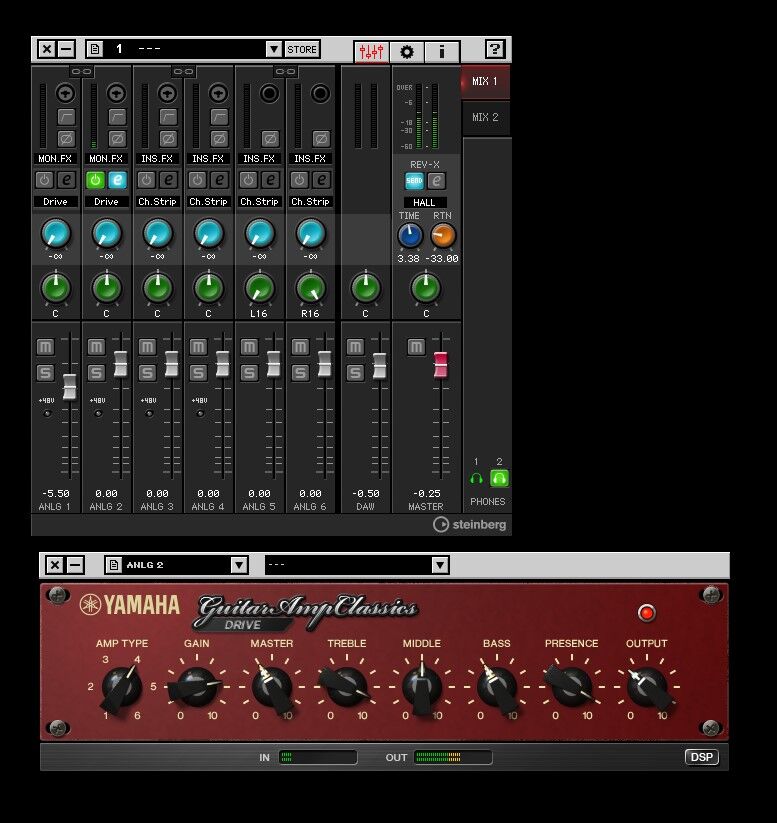This screenshot has height=823, width=777.
Task: Mute the MASTER channel
Action: pyautogui.click(x=416, y=347)
